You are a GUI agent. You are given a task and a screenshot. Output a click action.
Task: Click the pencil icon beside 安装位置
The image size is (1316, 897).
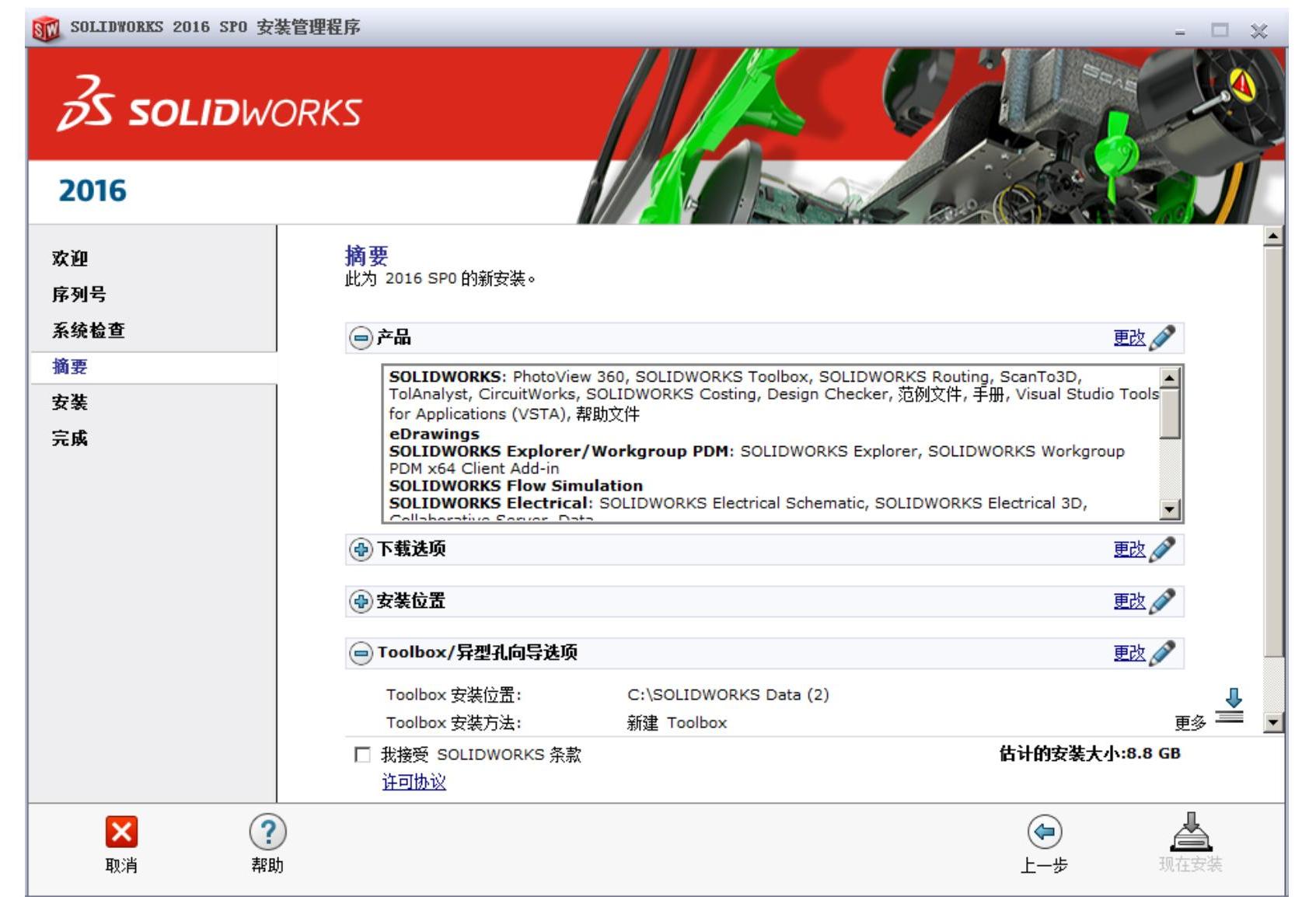[1162, 601]
